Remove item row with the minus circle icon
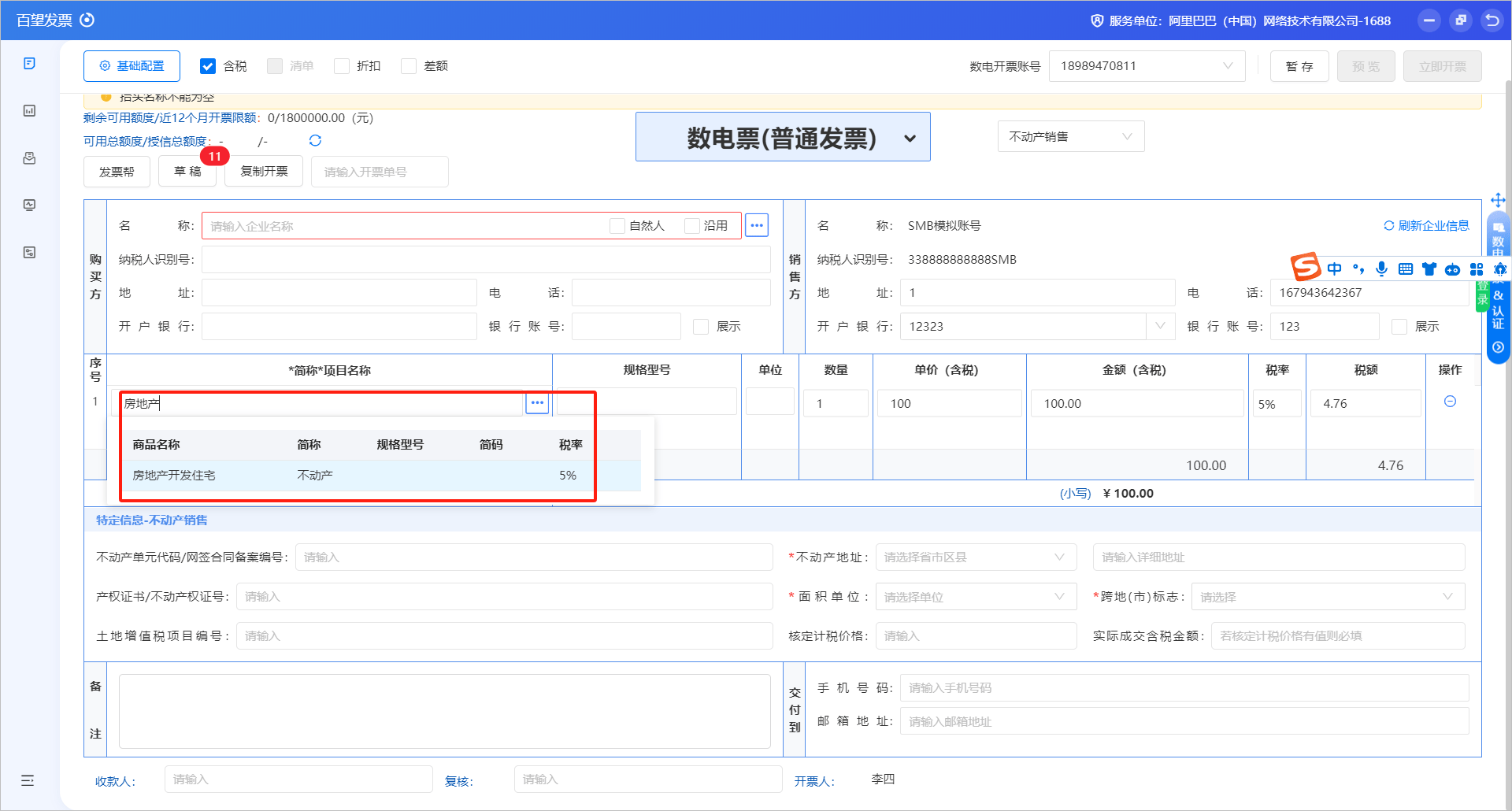Viewport: 1512px width, 811px height. click(x=1450, y=402)
